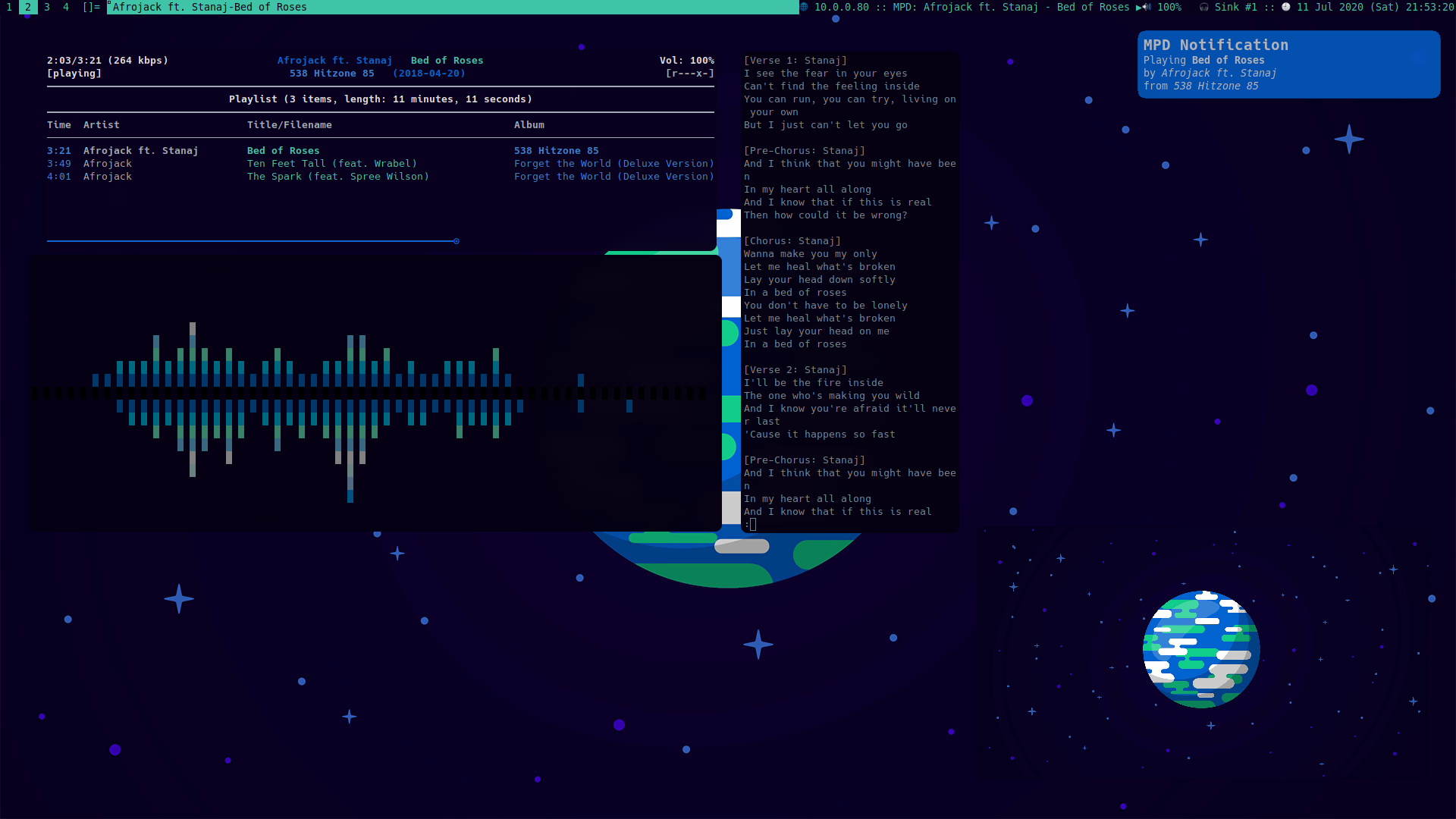The height and width of the screenshot is (819, 1456).
Task: Select 'Bed of Roses' playlist row
Action: (x=381, y=150)
